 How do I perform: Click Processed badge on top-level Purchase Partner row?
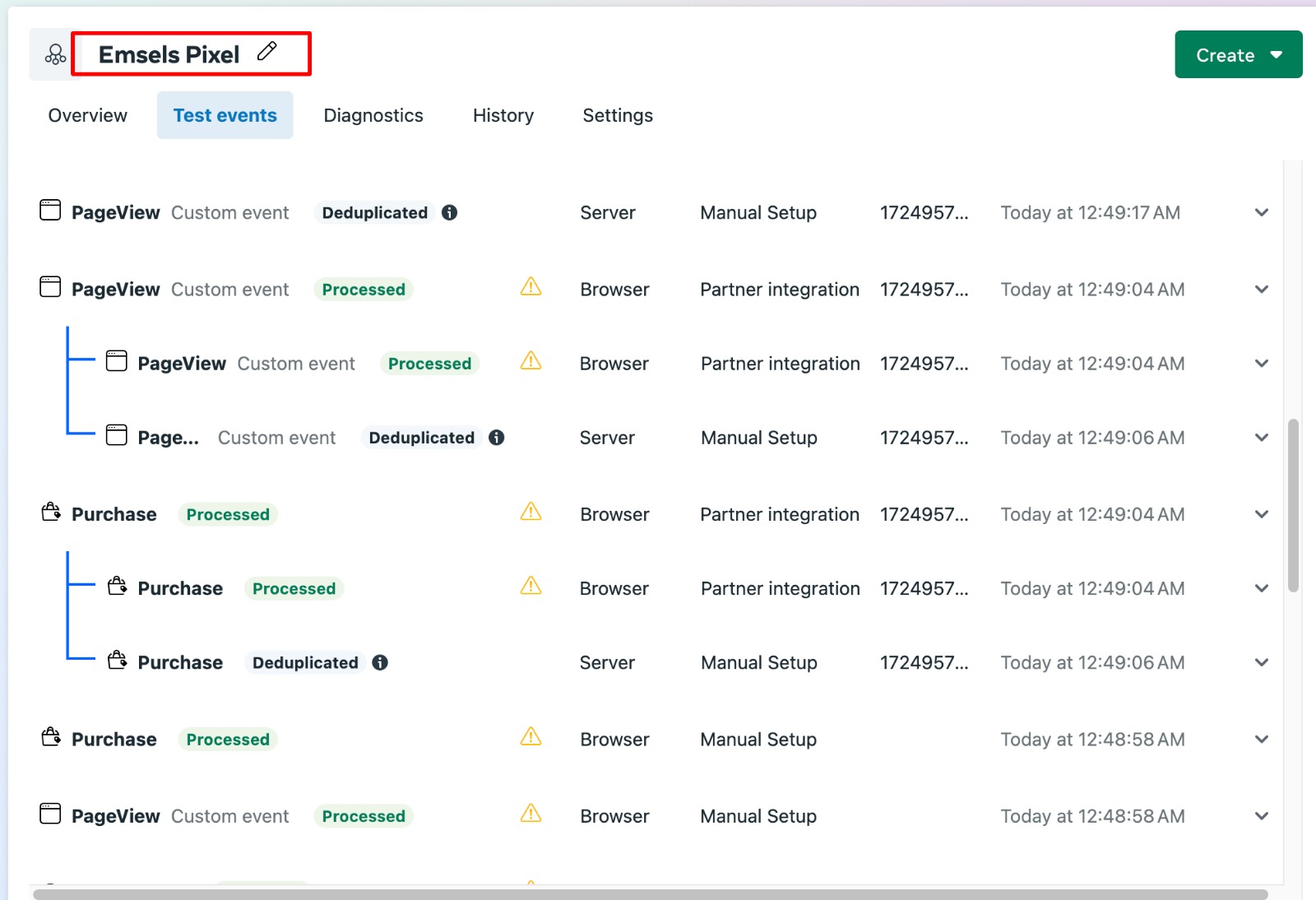click(228, 514)
